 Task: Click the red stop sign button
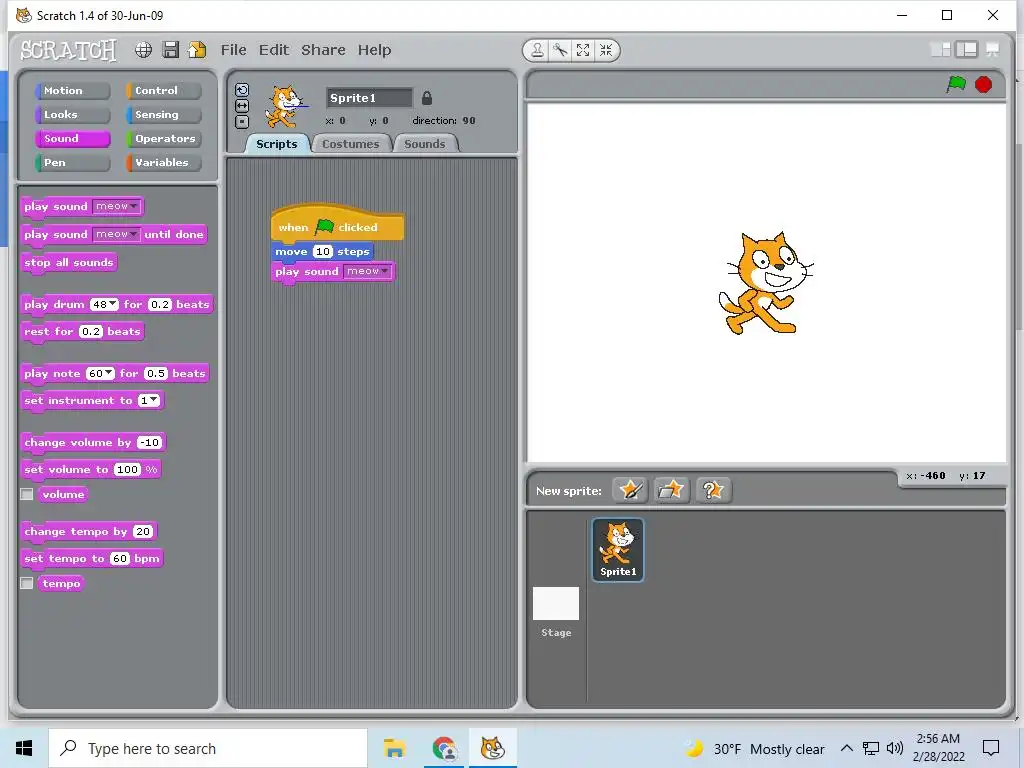[984, 85]
